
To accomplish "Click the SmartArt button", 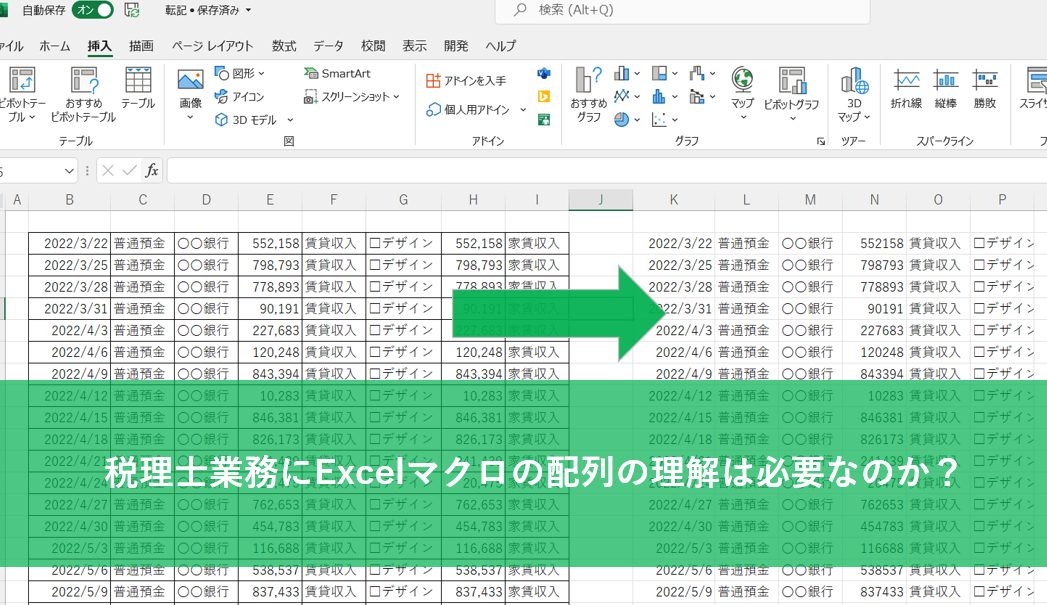I will click(x=337, y=74).
